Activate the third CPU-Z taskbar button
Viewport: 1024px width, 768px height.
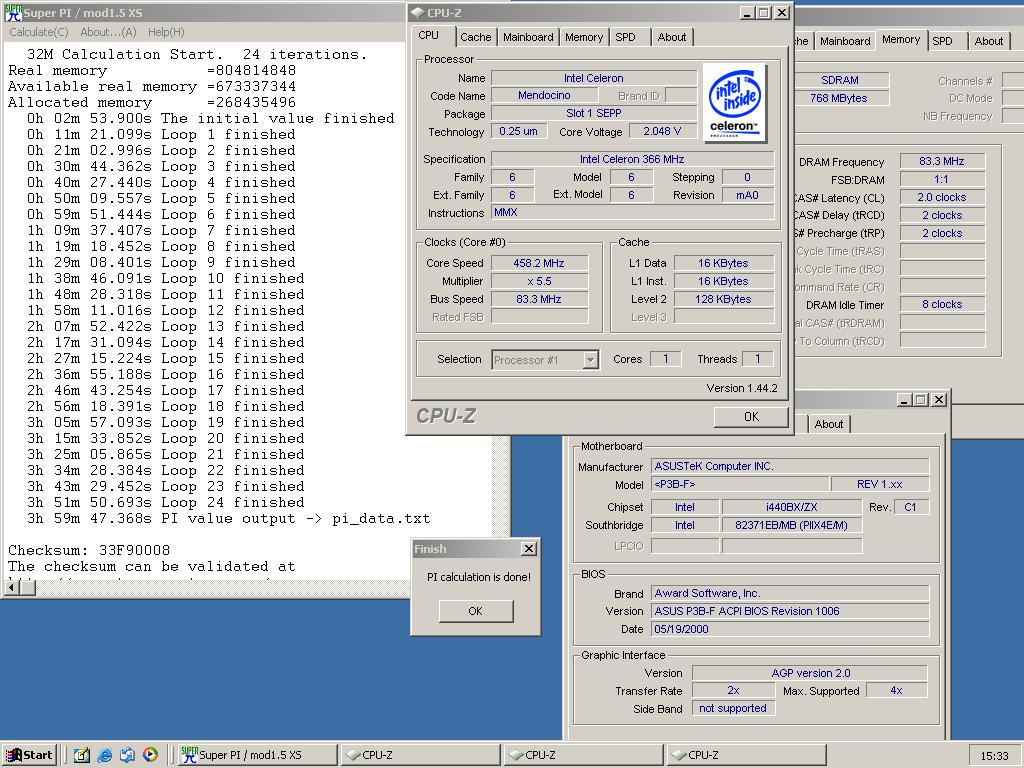(746, 755)
